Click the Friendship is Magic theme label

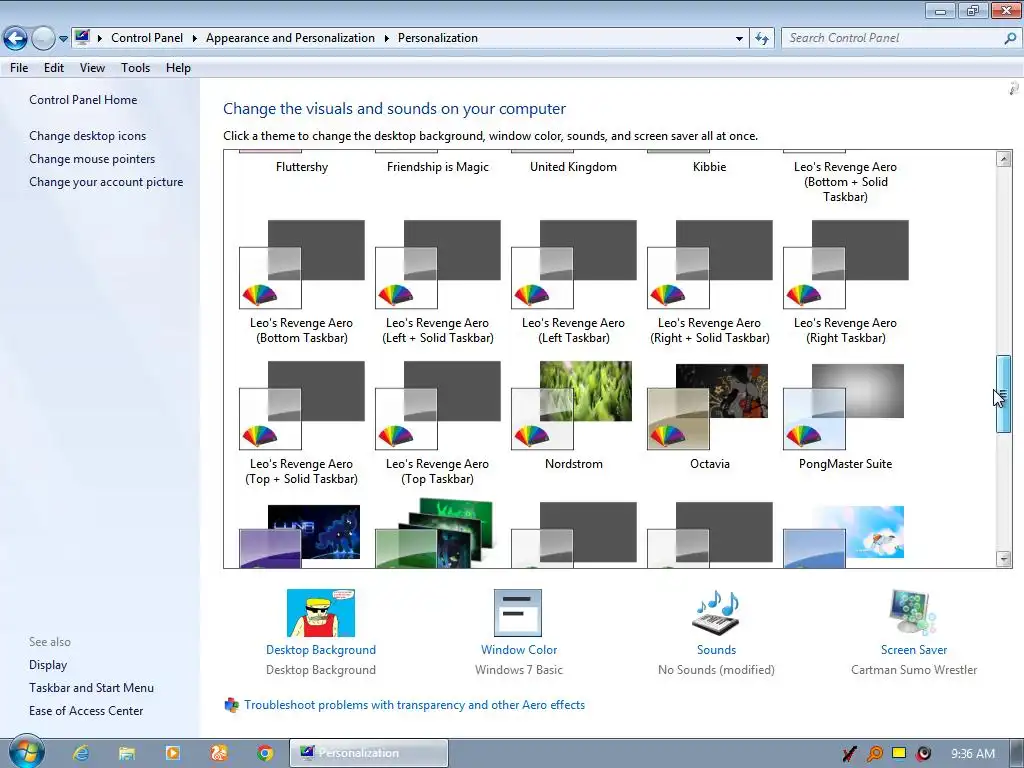point(438,167)
